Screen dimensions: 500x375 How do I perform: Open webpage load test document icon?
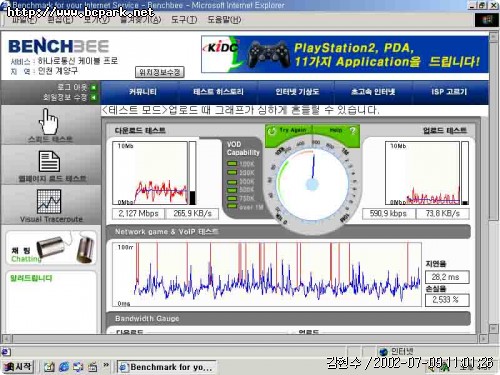tap(49, 161)
